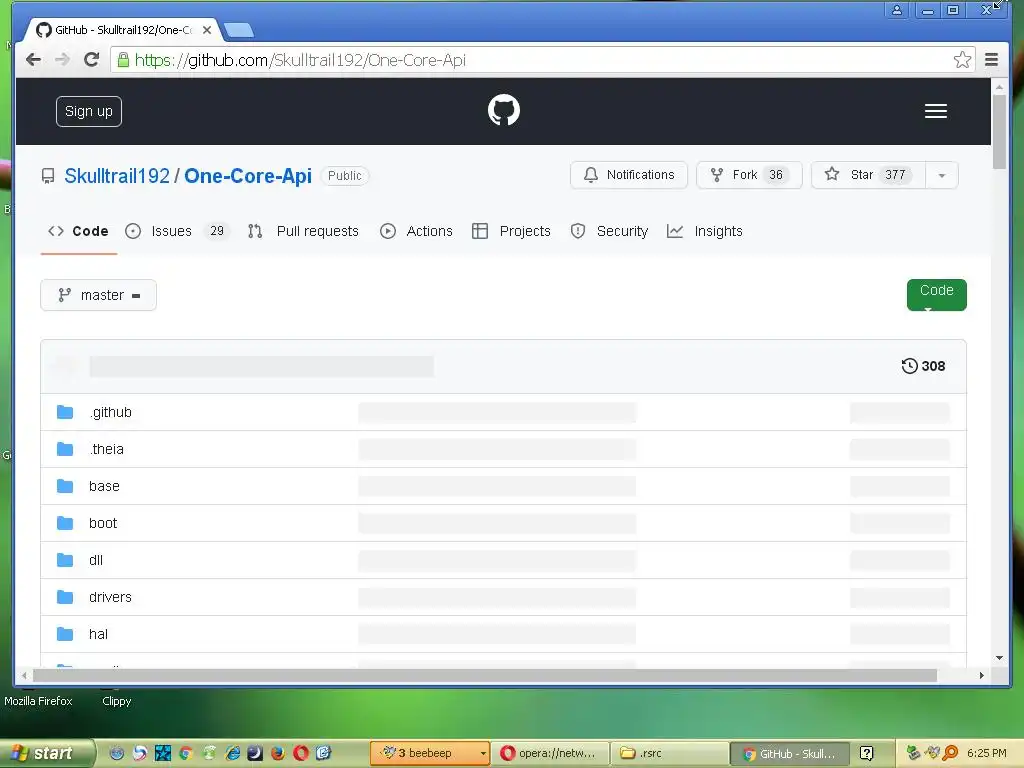Open the One-Core-Api repository link
Viewport: 1024px width, 768px height.
tap(248, 176)
